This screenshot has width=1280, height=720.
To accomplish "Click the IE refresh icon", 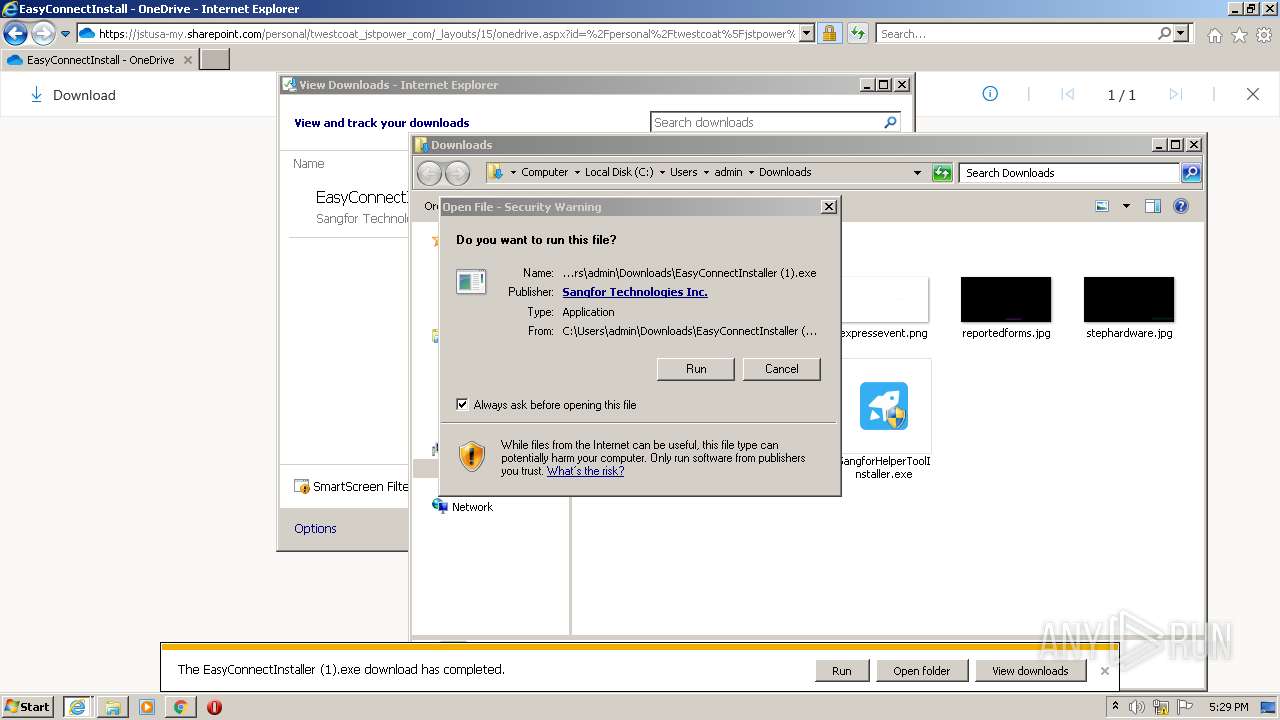I will click(857, 33).
